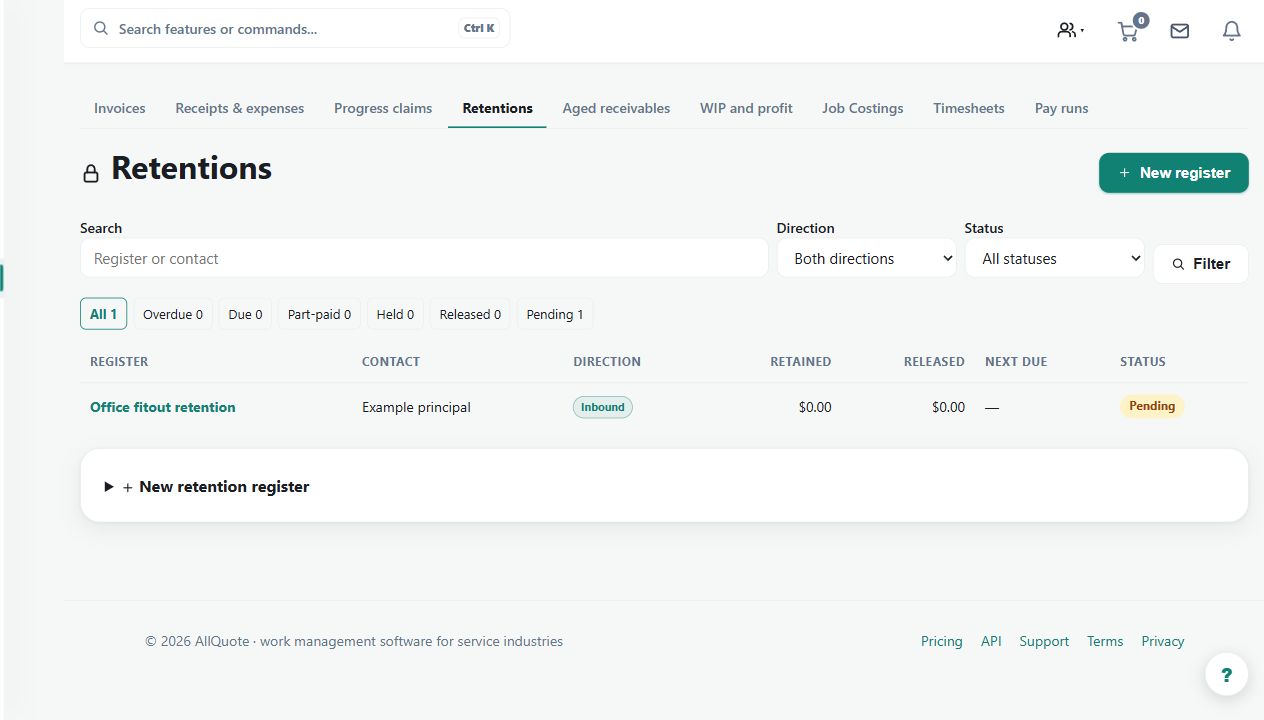Switch to the Aged receivables tab
This screenshot has height=720, width=1264.
pyautogui.click(x=616, y=108)
